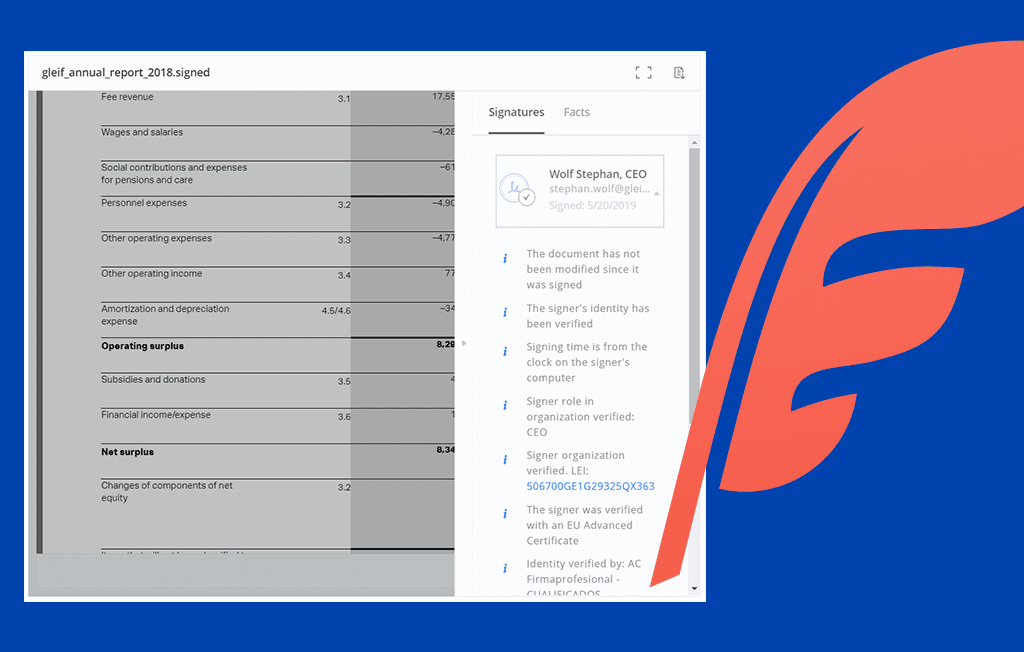Click info icon beside 'Signer role in organization verified'
Screen dimensions: 1024x652
pos(505,406)
